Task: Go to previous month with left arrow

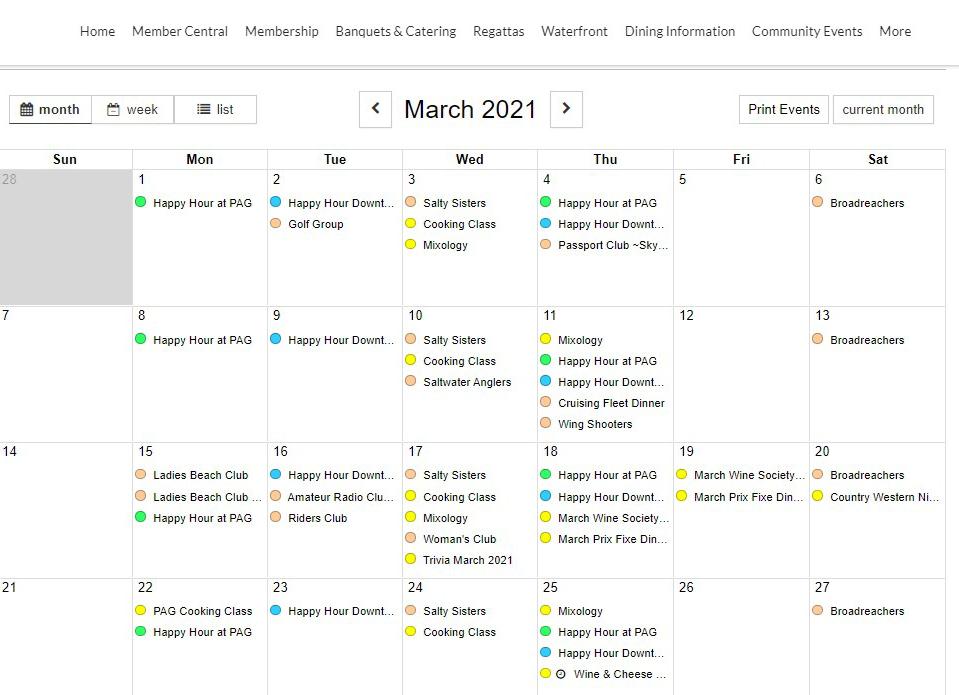Action: (x=375, y=109)
